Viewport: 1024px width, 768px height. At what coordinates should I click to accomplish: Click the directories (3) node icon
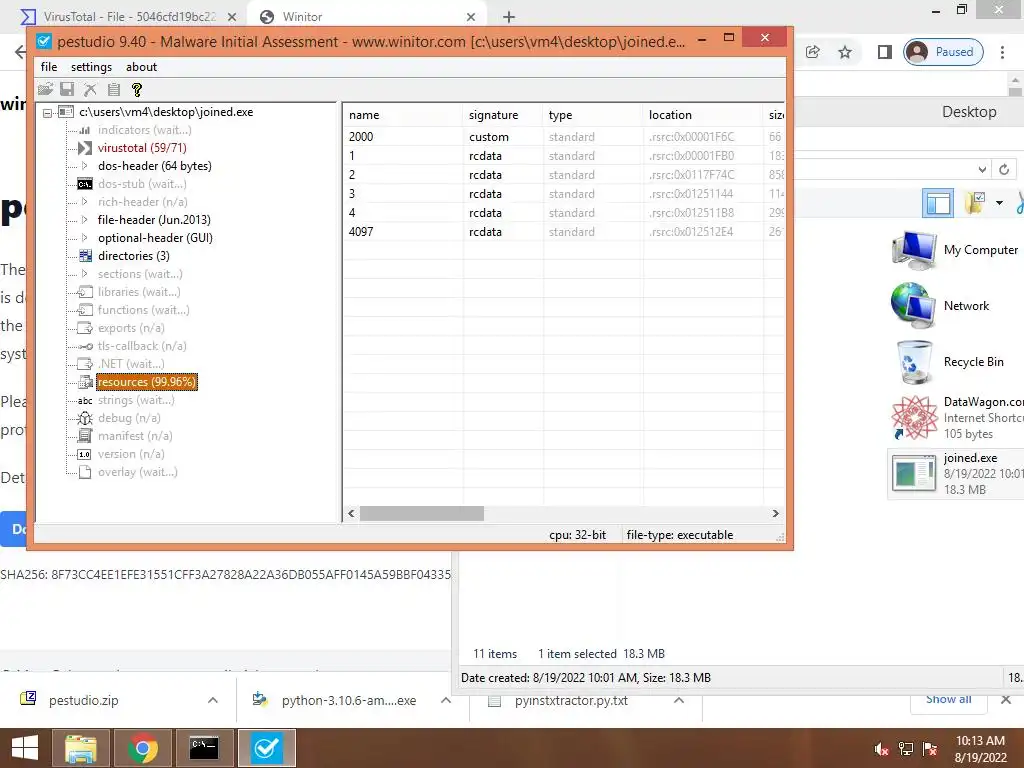(x=85, y=256)
